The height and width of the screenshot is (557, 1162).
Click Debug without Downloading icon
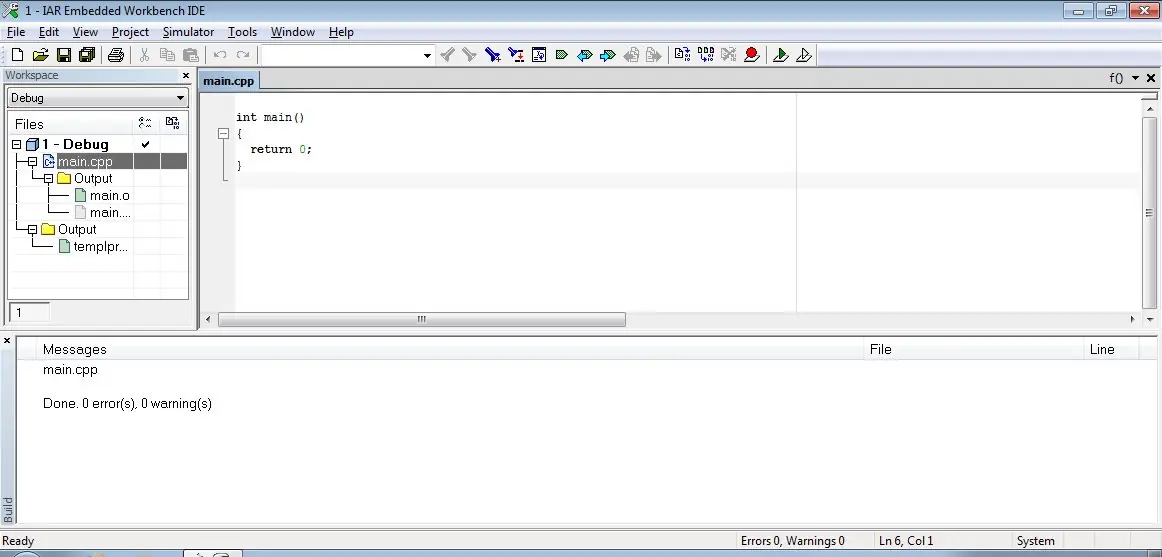pyautogui.click(x=804, y=55)
